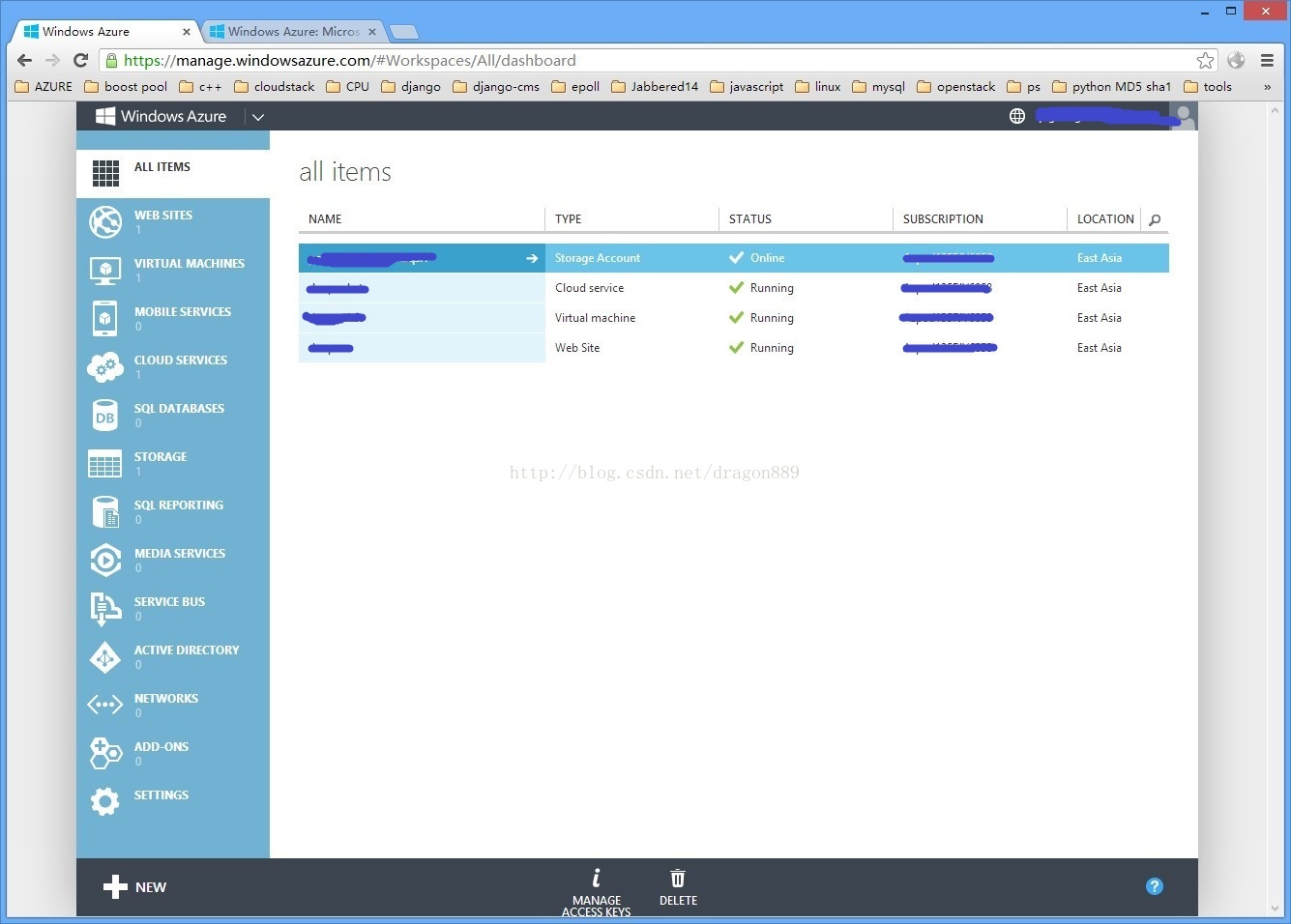Click Manage Access Keys info icon
The image size is (1291, 924).
(x=596, y=878)
